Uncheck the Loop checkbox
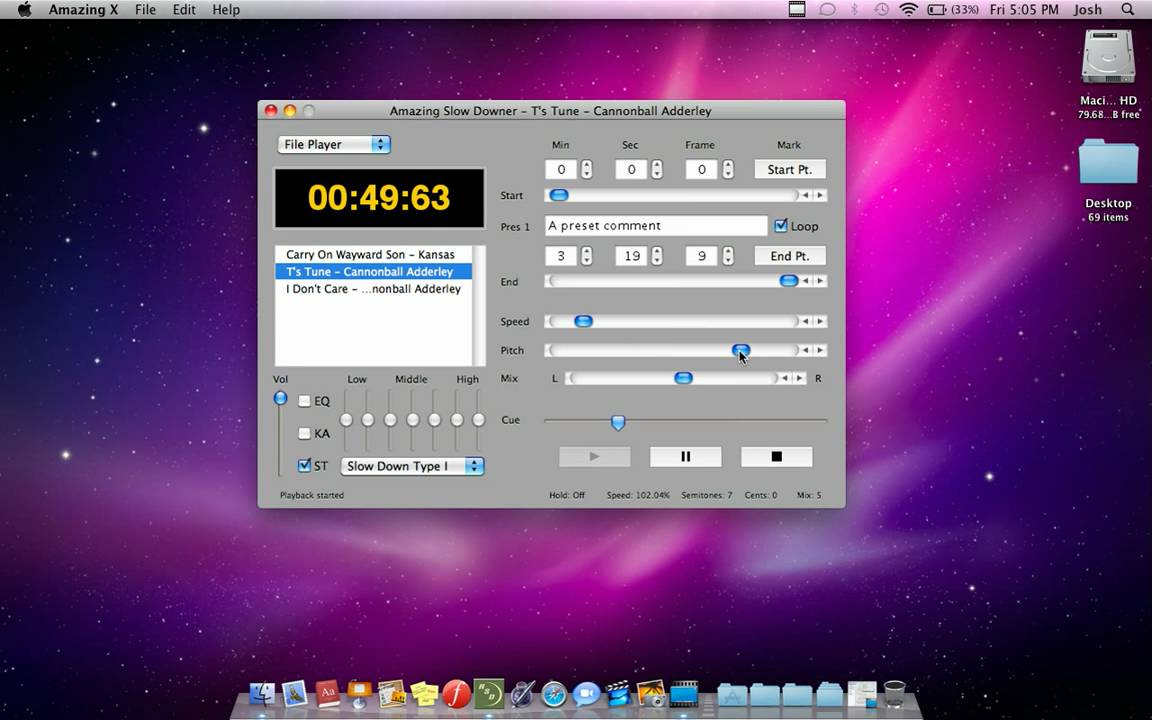The height and width of the screenshot is (720, 1152). 781,226
